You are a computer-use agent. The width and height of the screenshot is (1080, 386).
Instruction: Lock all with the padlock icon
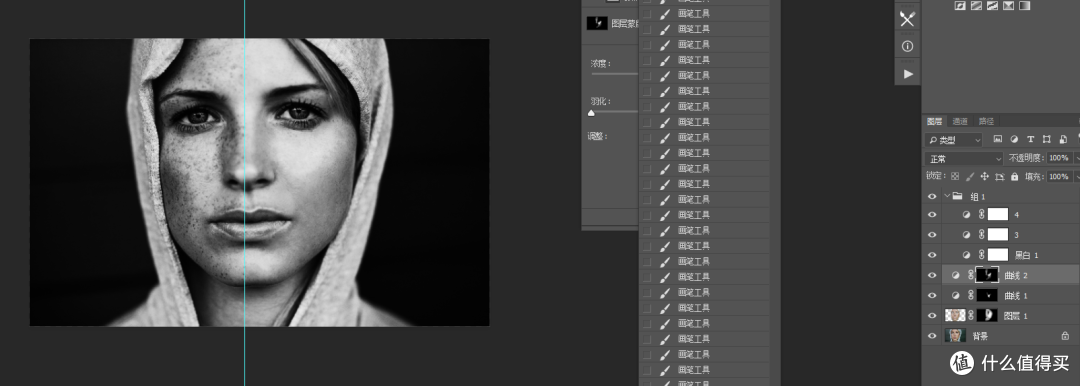[1014, 176]
